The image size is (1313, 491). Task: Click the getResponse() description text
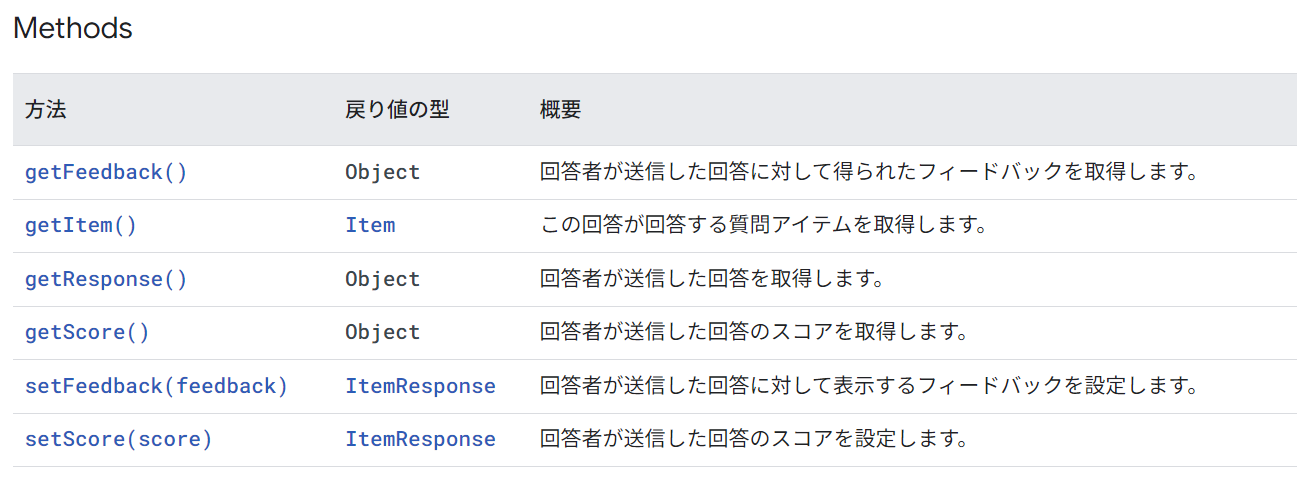[x=712, y=279]
